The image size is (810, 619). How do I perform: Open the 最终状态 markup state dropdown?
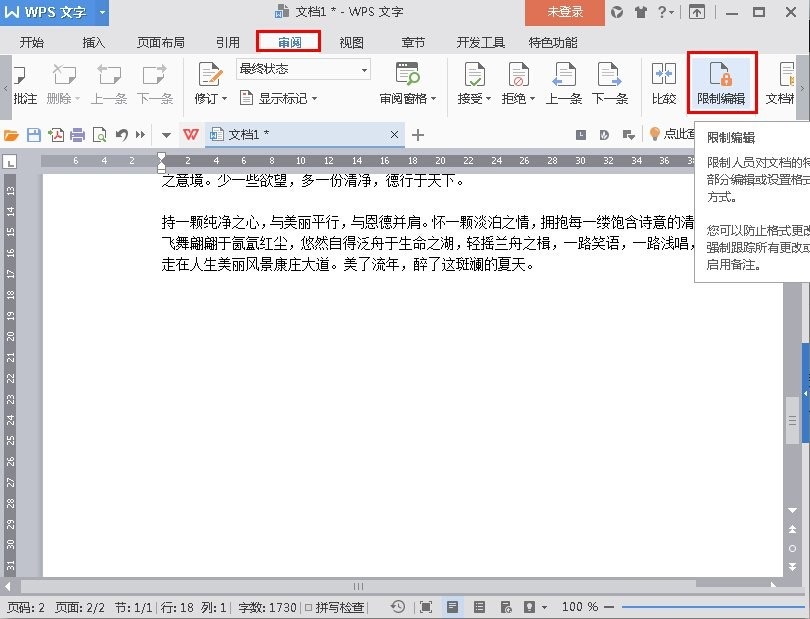(x=302, y=69)
